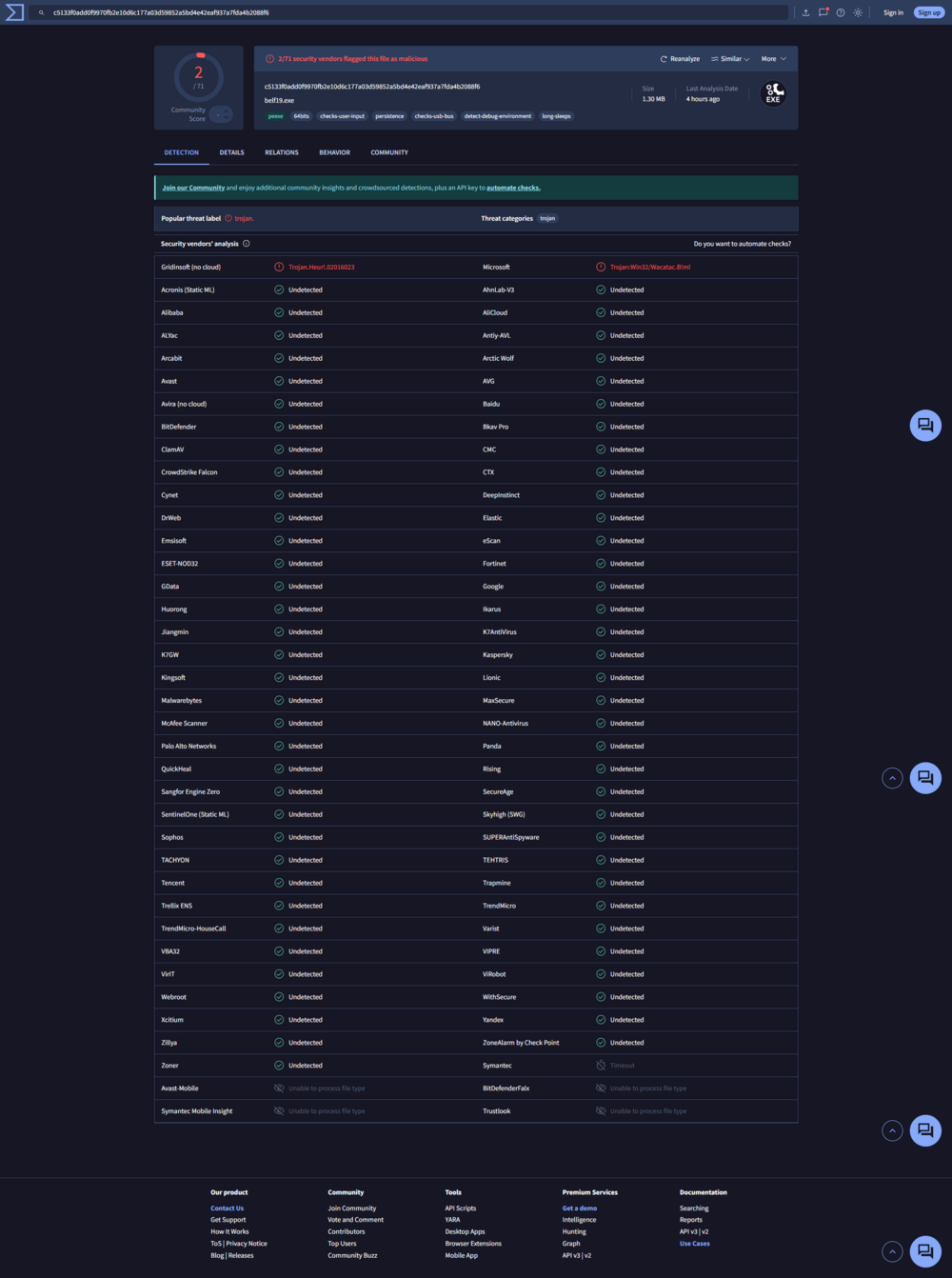Select the checks-usb-bus tag
This screenshot has height=1278, width=952.
click(434, 116)
